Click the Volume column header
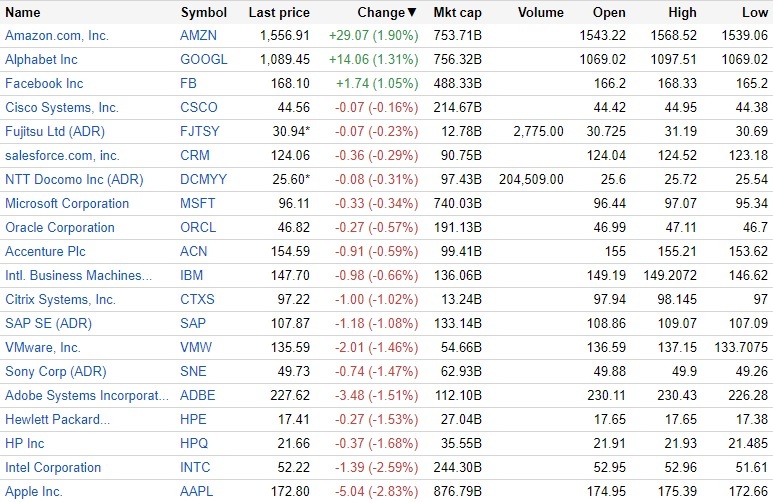Image resolution: width=773 pixels, height=502 pixels. (x=541, y=13)
